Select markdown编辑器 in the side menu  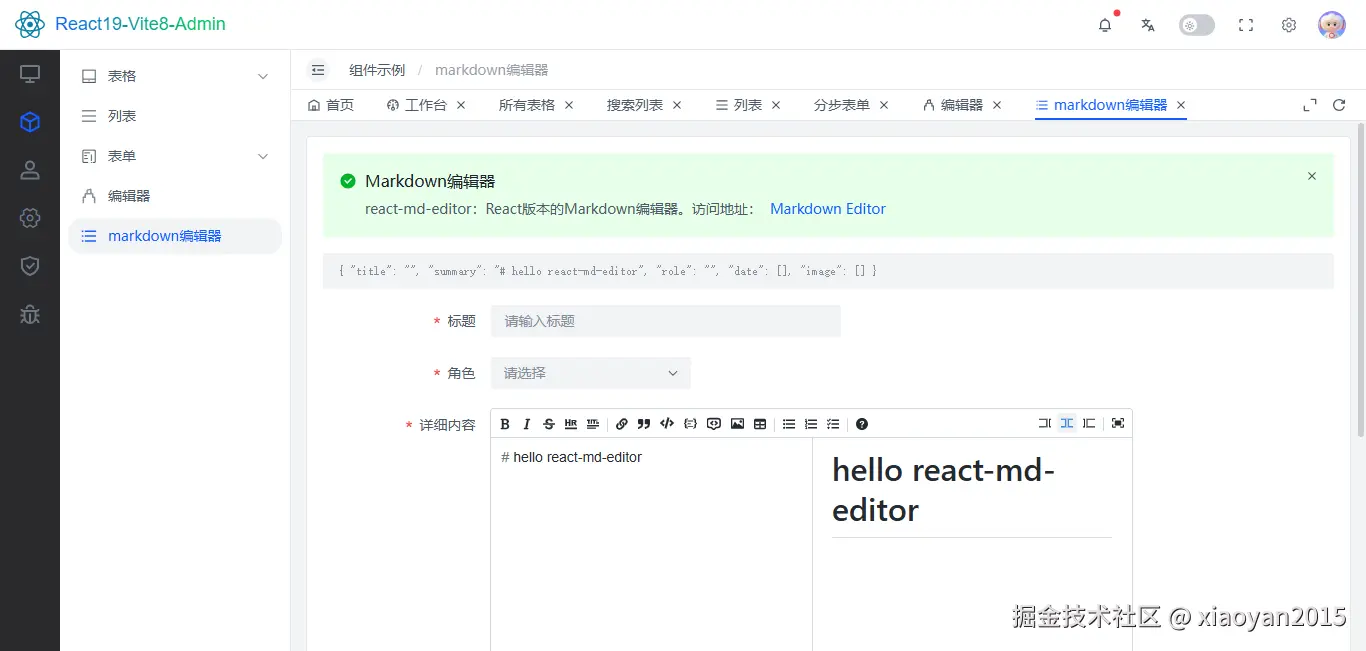[175, 236]
